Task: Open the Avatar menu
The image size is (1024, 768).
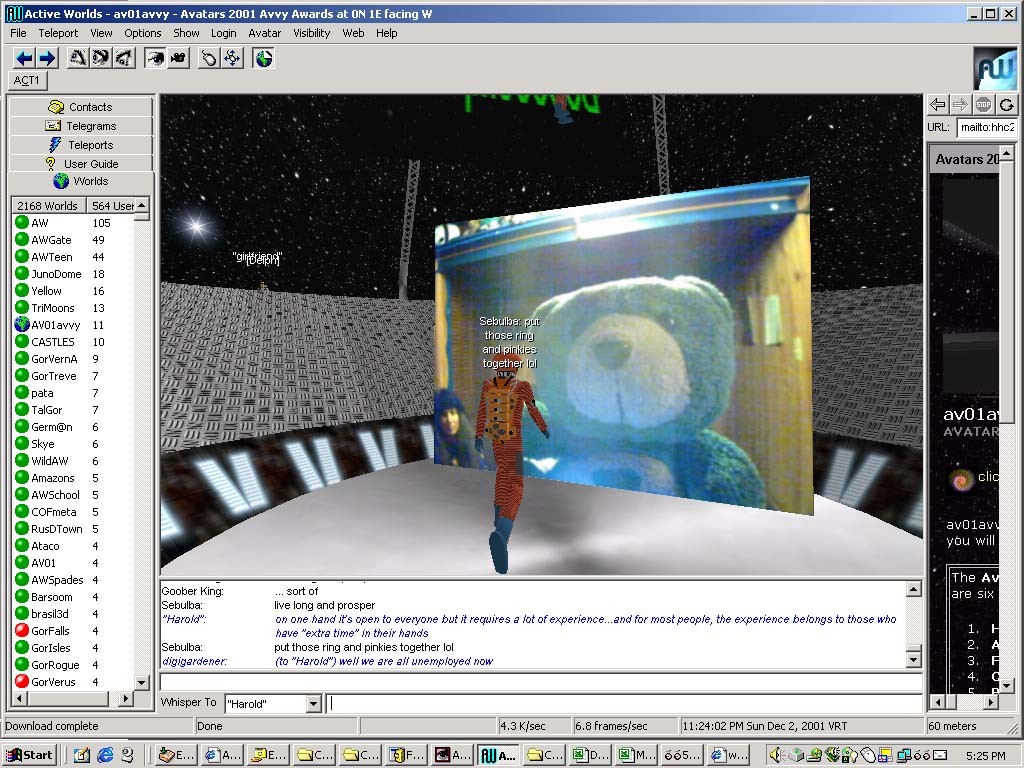Action: (x=265, y=33)
